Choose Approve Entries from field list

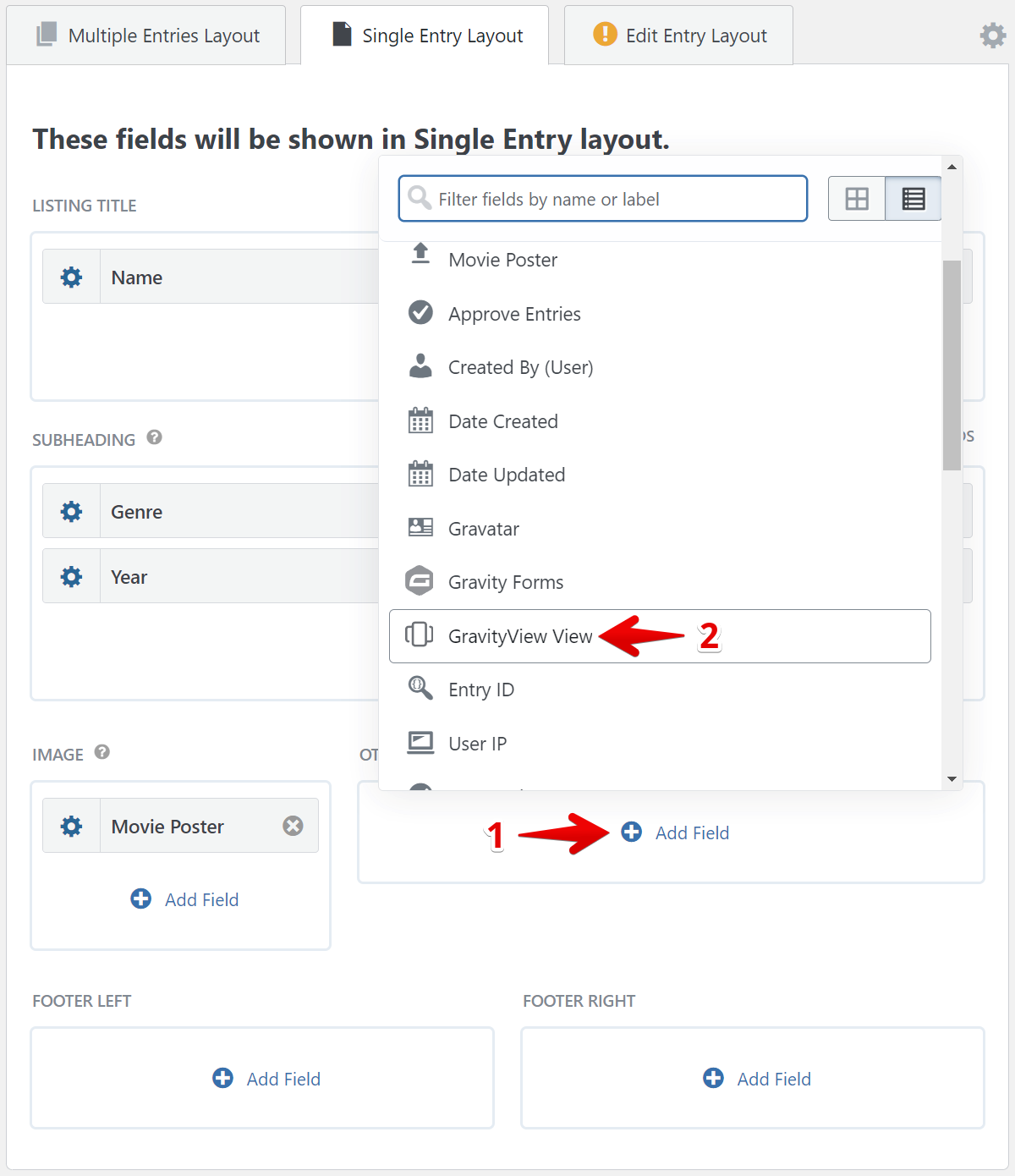coord(514,314)
